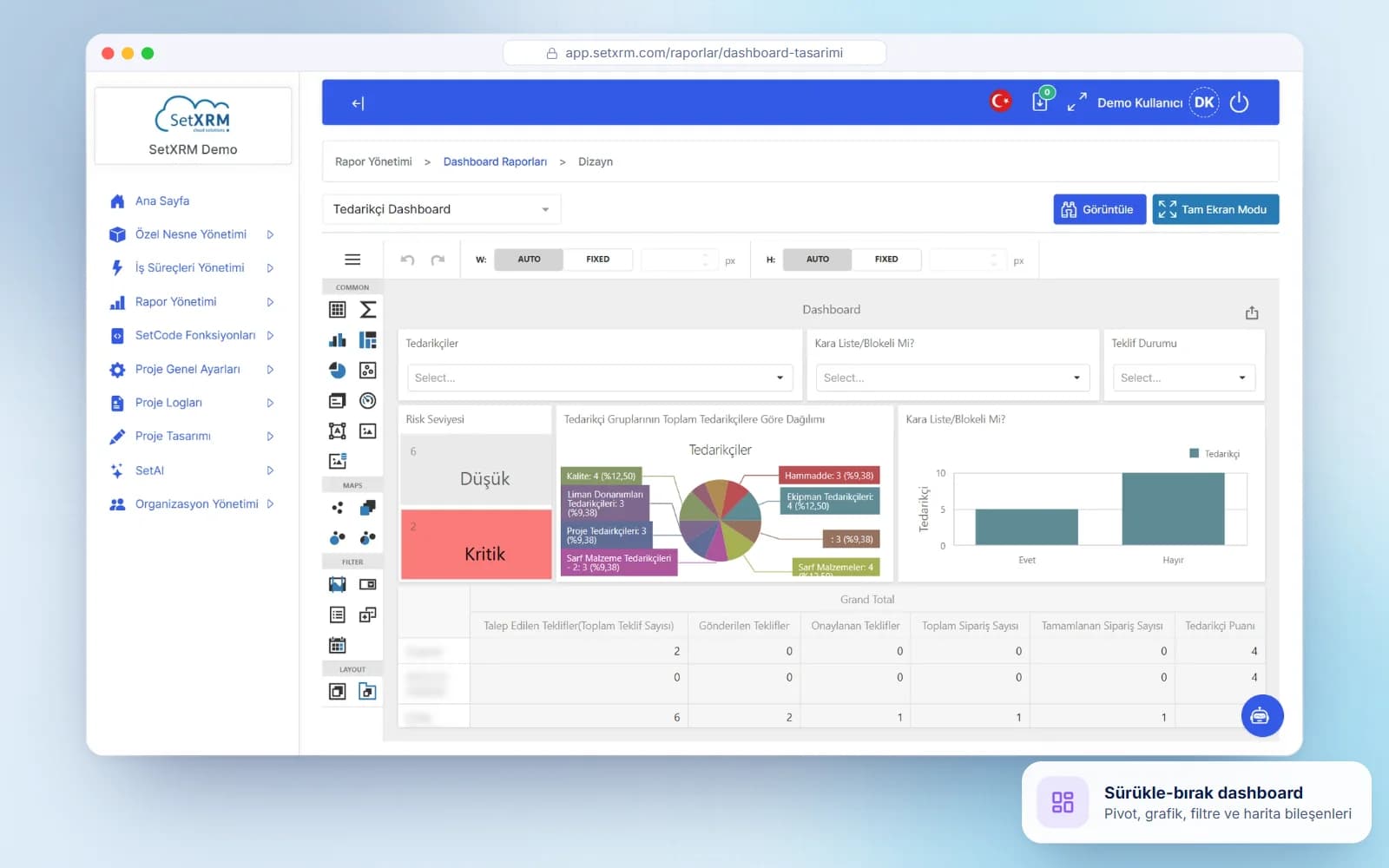Insert a Gauge item

(x=368, y=400)
